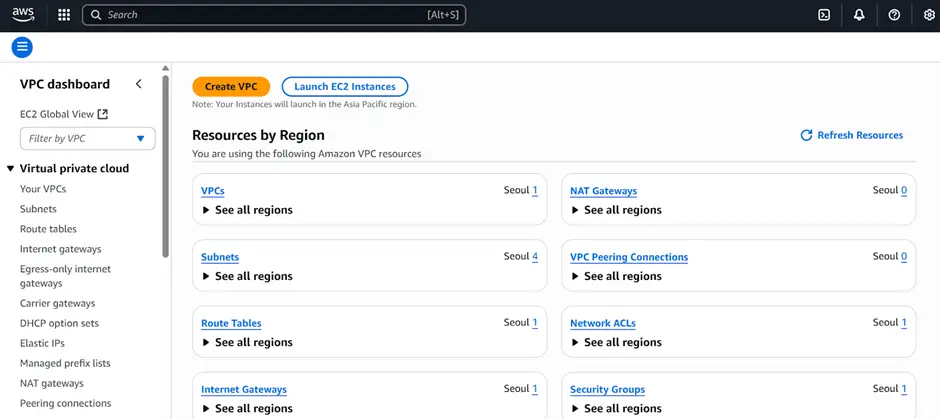The width and height of the screenshot is (940, 419).
Task: Click the Seoul count 1 for Internet Gateways
Action: [x=535, y=389]
